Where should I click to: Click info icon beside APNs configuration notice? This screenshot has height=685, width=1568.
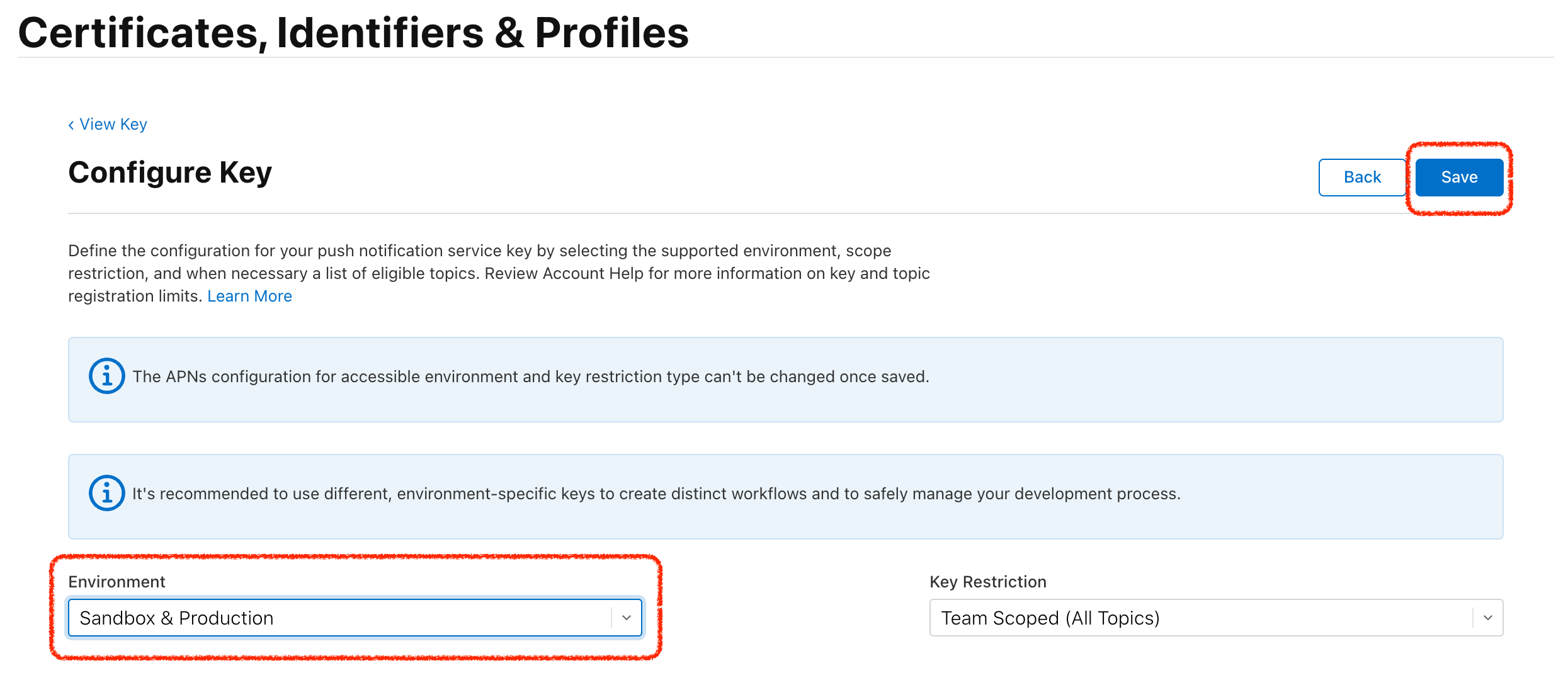point(107,376)
